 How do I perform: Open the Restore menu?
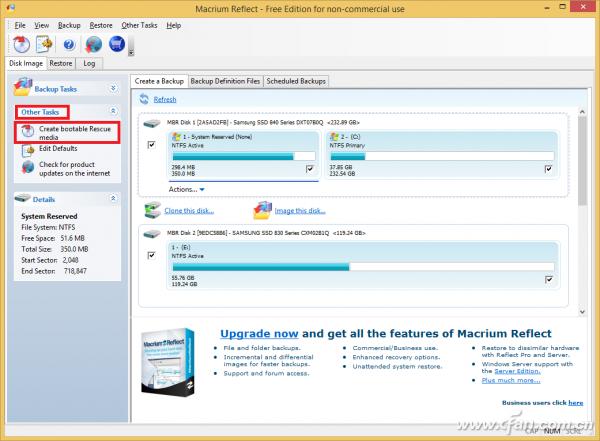tap(101, 25)
